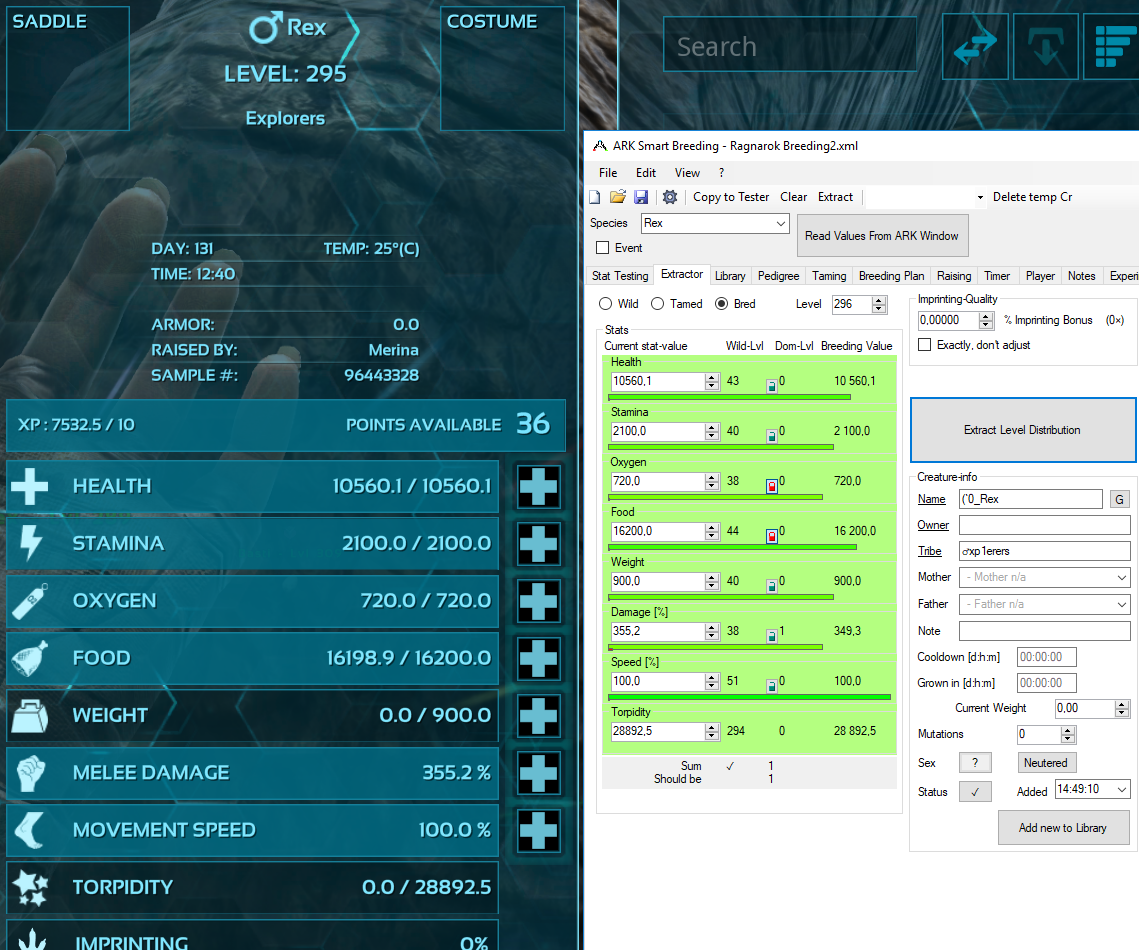Toggle the Health stat lock icon

click(771, 386)
